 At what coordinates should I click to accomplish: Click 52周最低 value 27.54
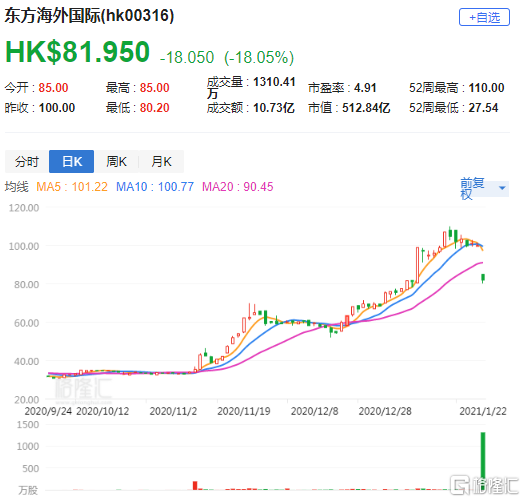483,108
